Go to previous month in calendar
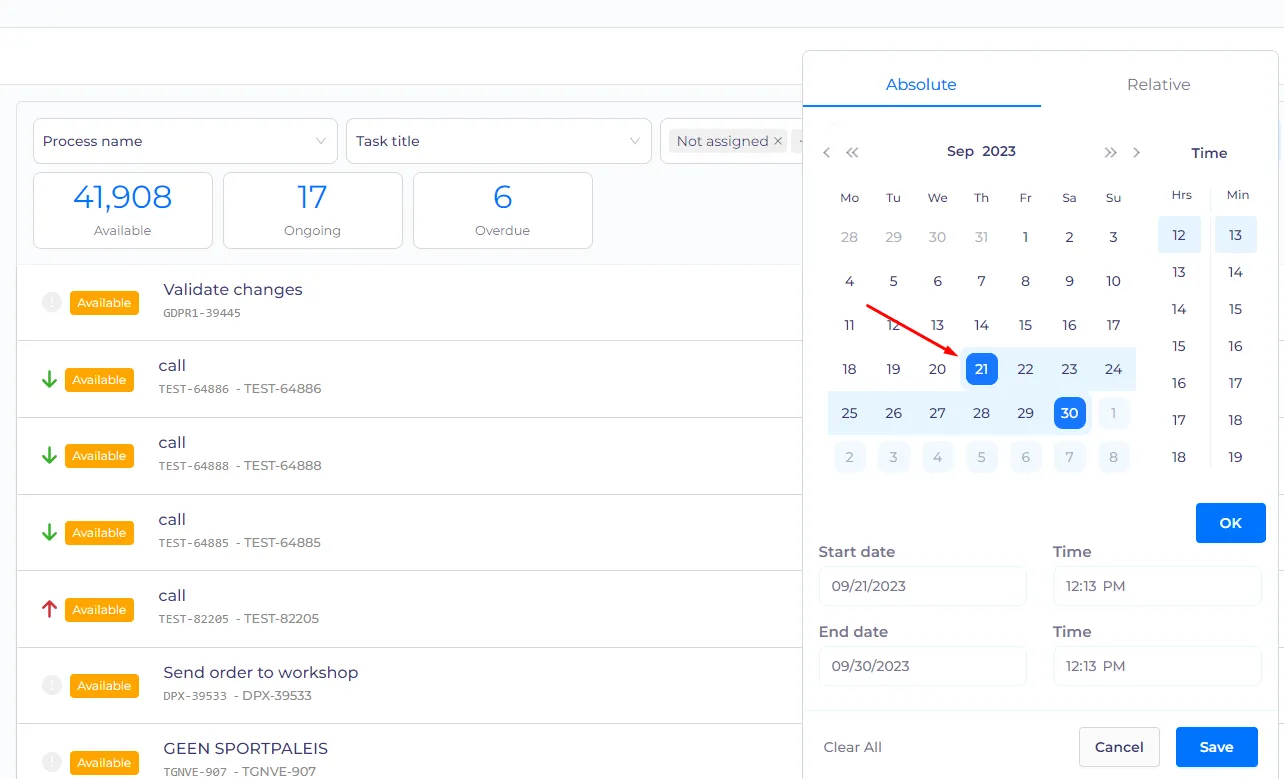 pos(826,153)
